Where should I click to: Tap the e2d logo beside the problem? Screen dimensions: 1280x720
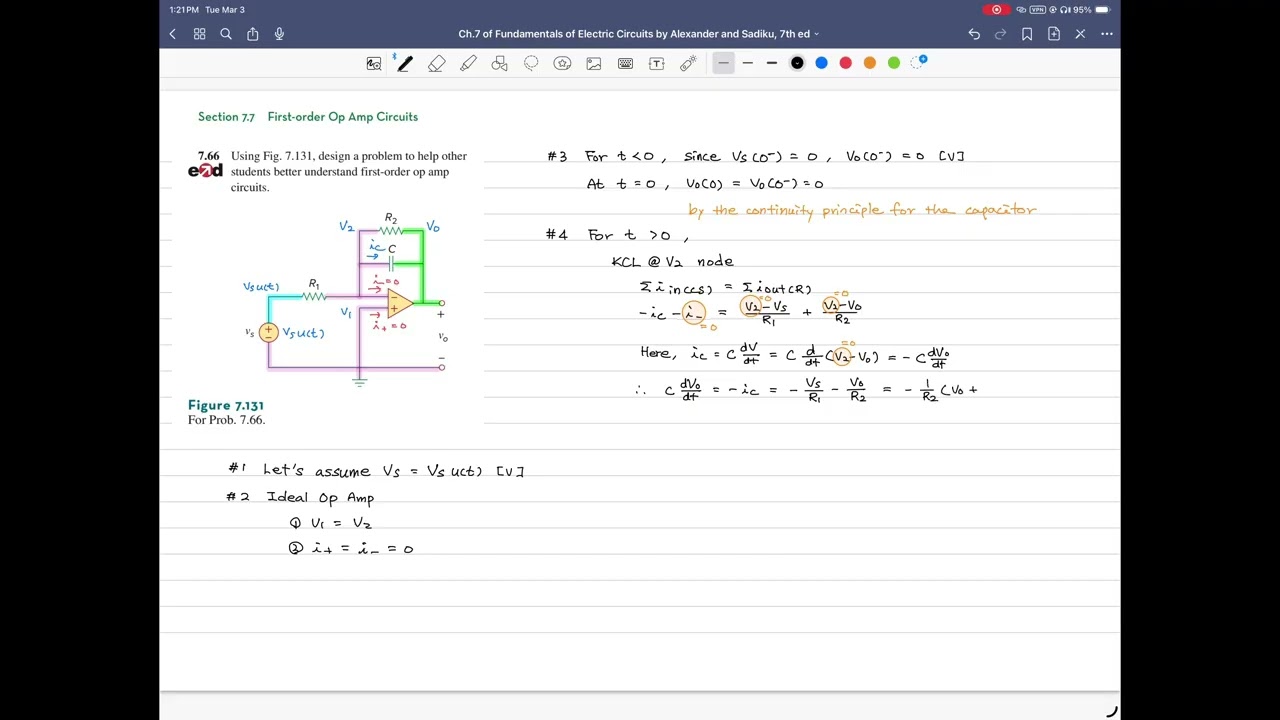tap(205, 171)
